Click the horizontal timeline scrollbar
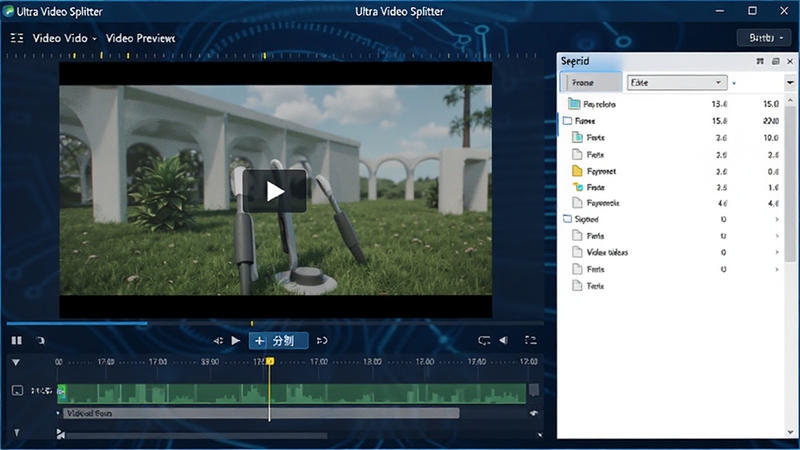 [196, 436]
